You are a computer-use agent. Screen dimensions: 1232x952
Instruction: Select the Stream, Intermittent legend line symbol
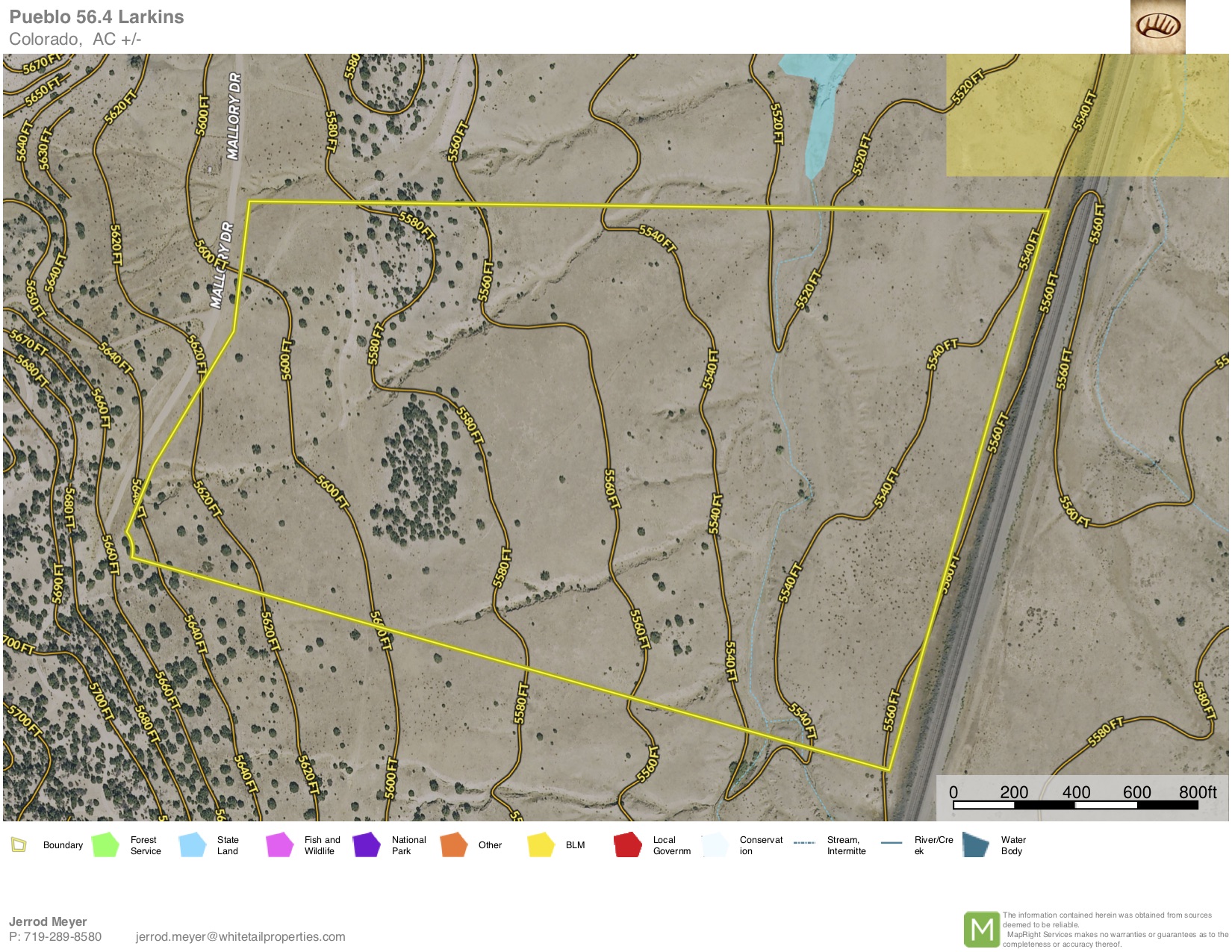tap(804, 843)
